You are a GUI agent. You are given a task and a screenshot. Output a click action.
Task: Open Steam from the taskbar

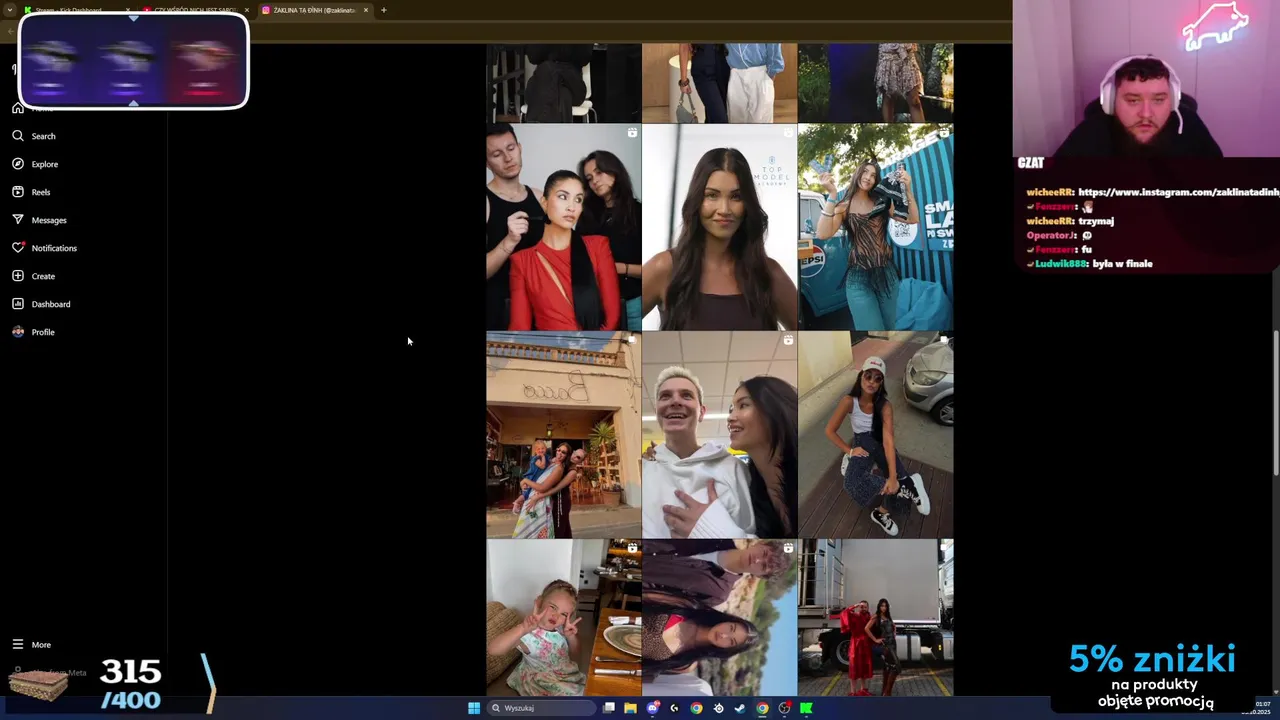click(740, 708)
